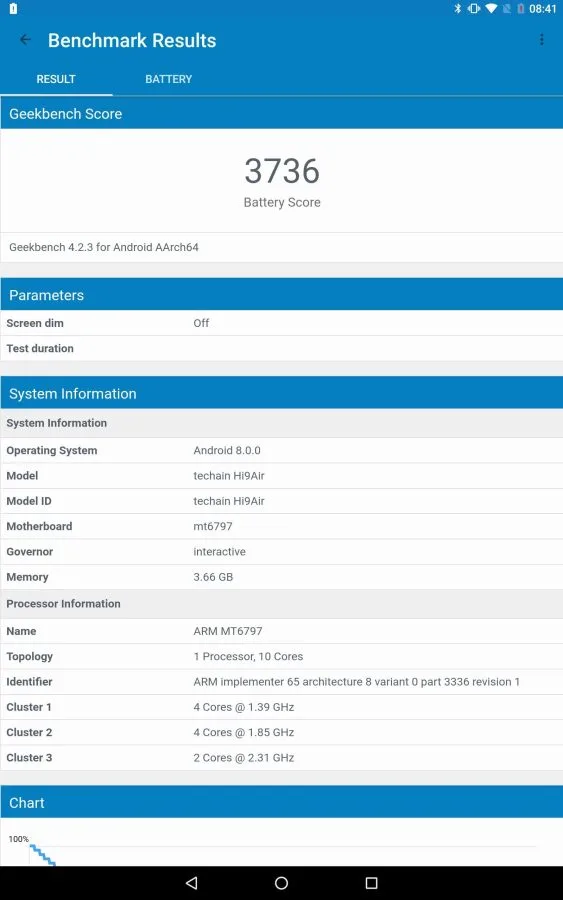Tap the battery icon in status bar
This screenshot has height=900, width=563.
pos(521,9)
